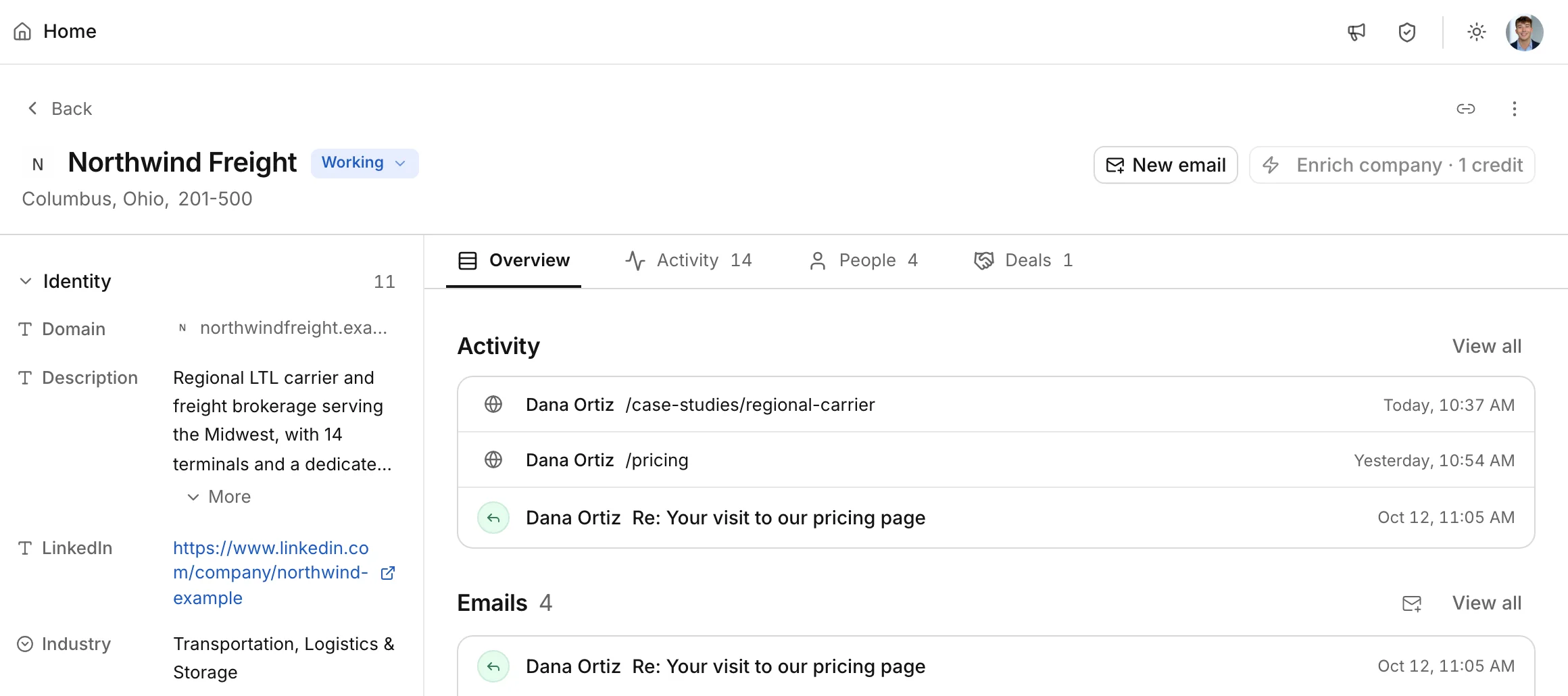Open the Working status dropdown
Screen dimensions: 1568x696
(x=364, y=163)
